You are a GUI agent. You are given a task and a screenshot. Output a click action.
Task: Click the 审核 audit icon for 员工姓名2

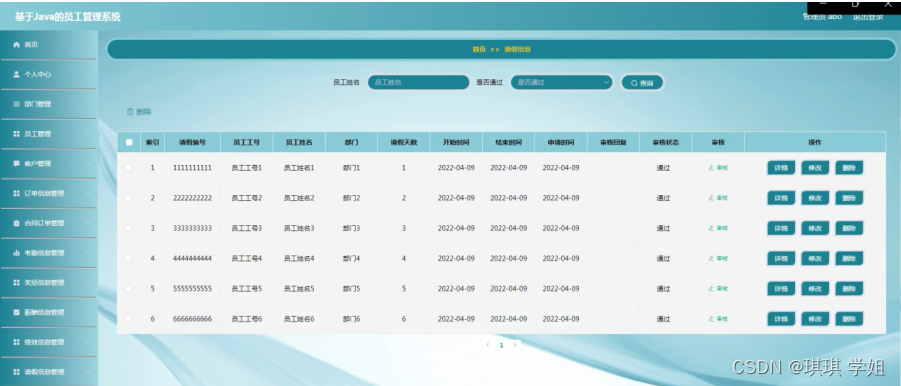pos(711,198)
